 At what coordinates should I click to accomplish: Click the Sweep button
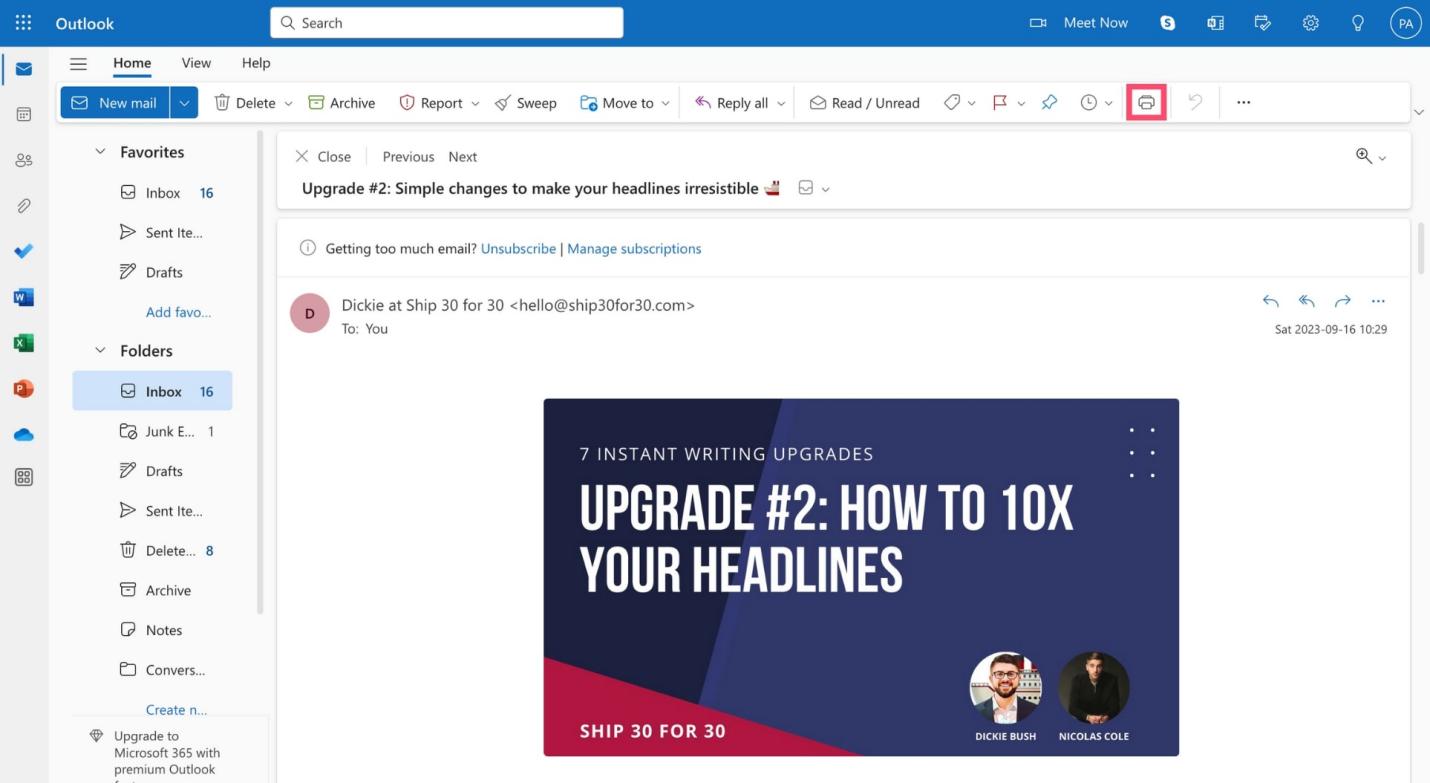click(526, 102)
